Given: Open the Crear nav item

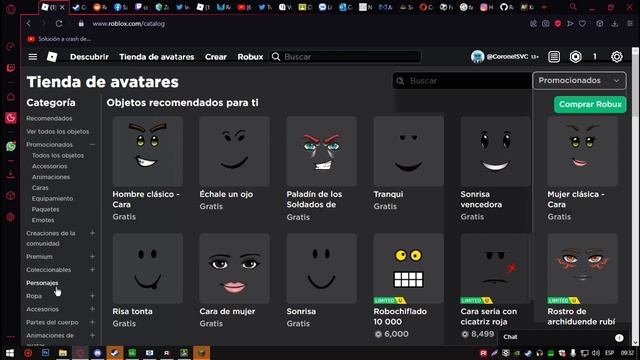Looking at the screenshot, I should pos(216,57).
